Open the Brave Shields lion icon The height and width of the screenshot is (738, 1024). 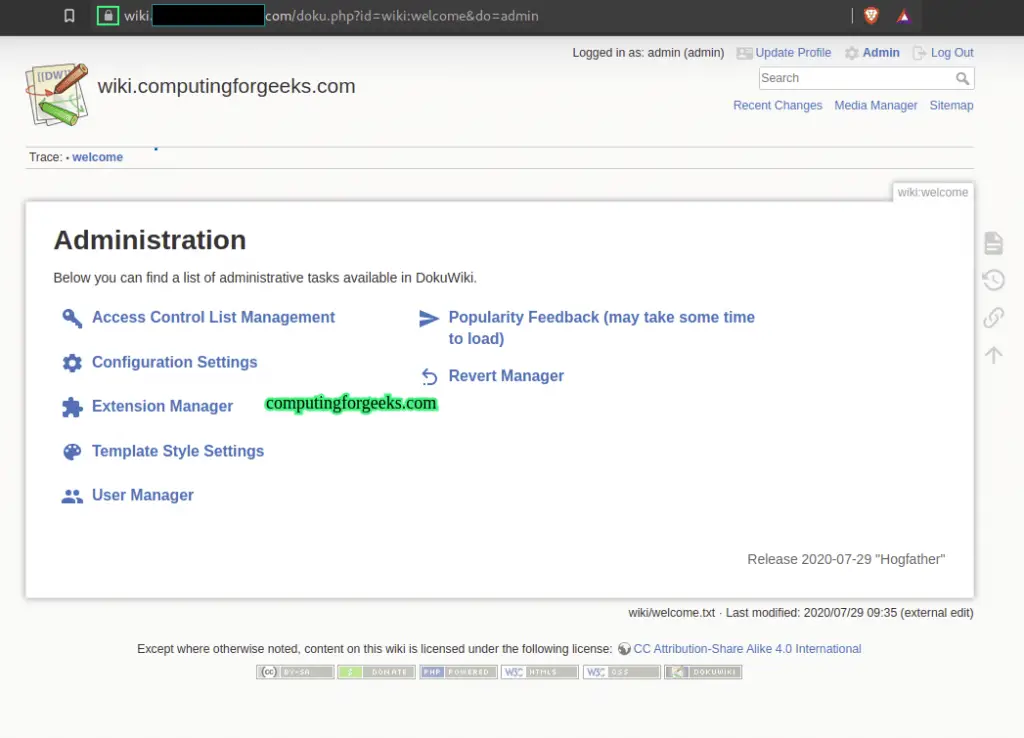click(x=871, y=16)
